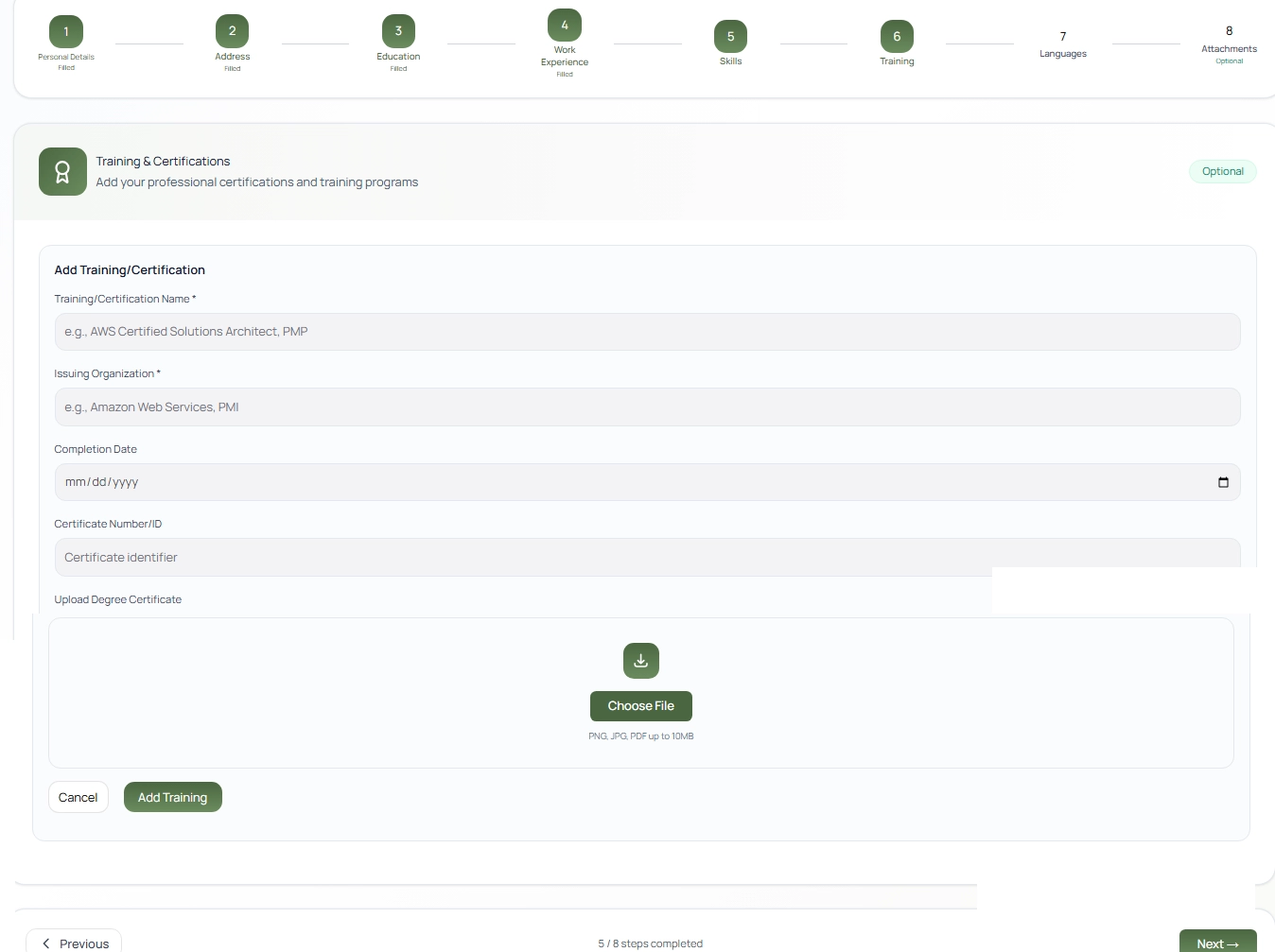Focus the Completion Date field
1275x952 pixels.
647,482
